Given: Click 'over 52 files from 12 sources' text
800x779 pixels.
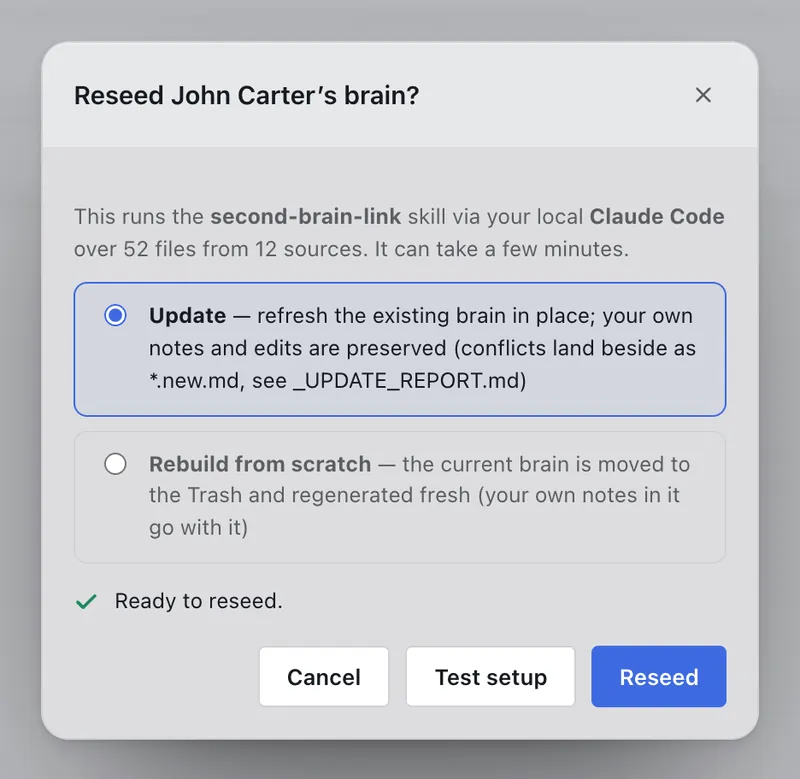Looking at the screenshot, I should pos(220,249).
